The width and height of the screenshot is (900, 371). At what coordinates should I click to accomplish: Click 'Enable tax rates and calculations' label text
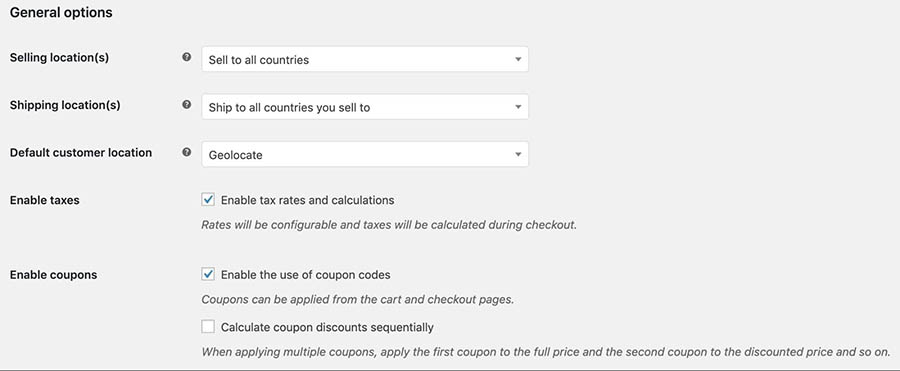click(308, 200)
